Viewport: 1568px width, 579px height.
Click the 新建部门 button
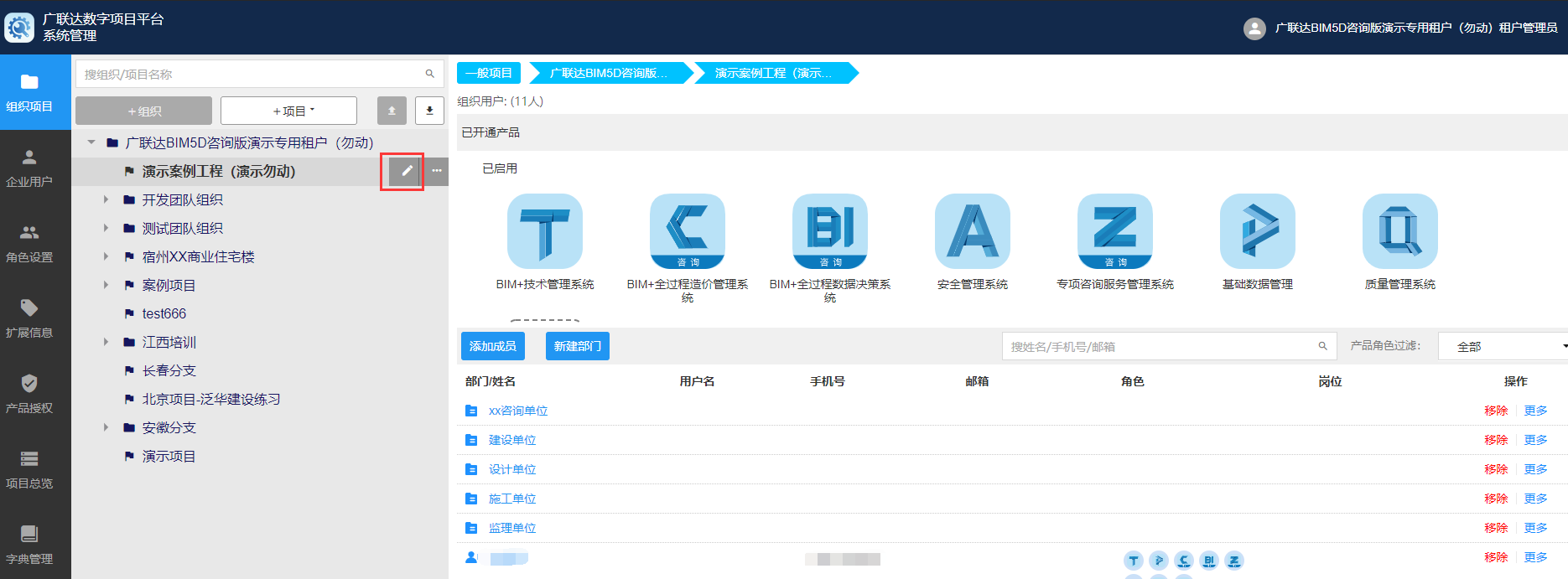578,346
